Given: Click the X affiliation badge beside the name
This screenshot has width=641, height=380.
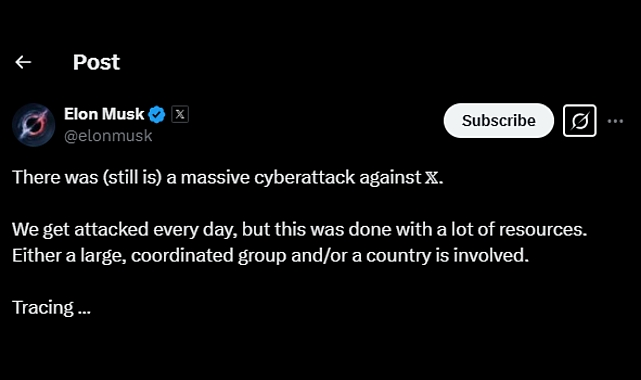Looking at the screenshot, I should point(180,114).
